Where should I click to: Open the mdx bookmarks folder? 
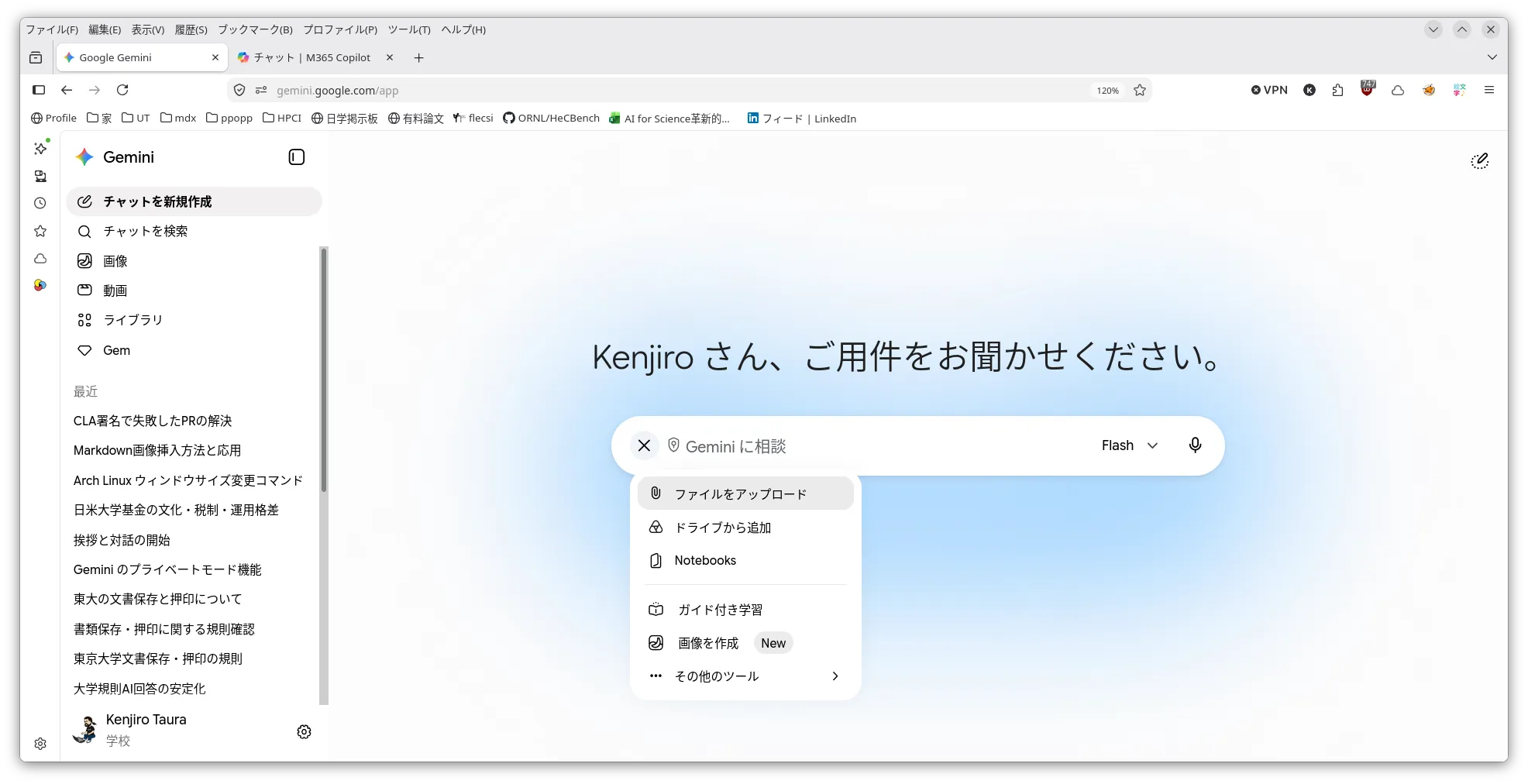pyautogui.click(x=178, y=118)
